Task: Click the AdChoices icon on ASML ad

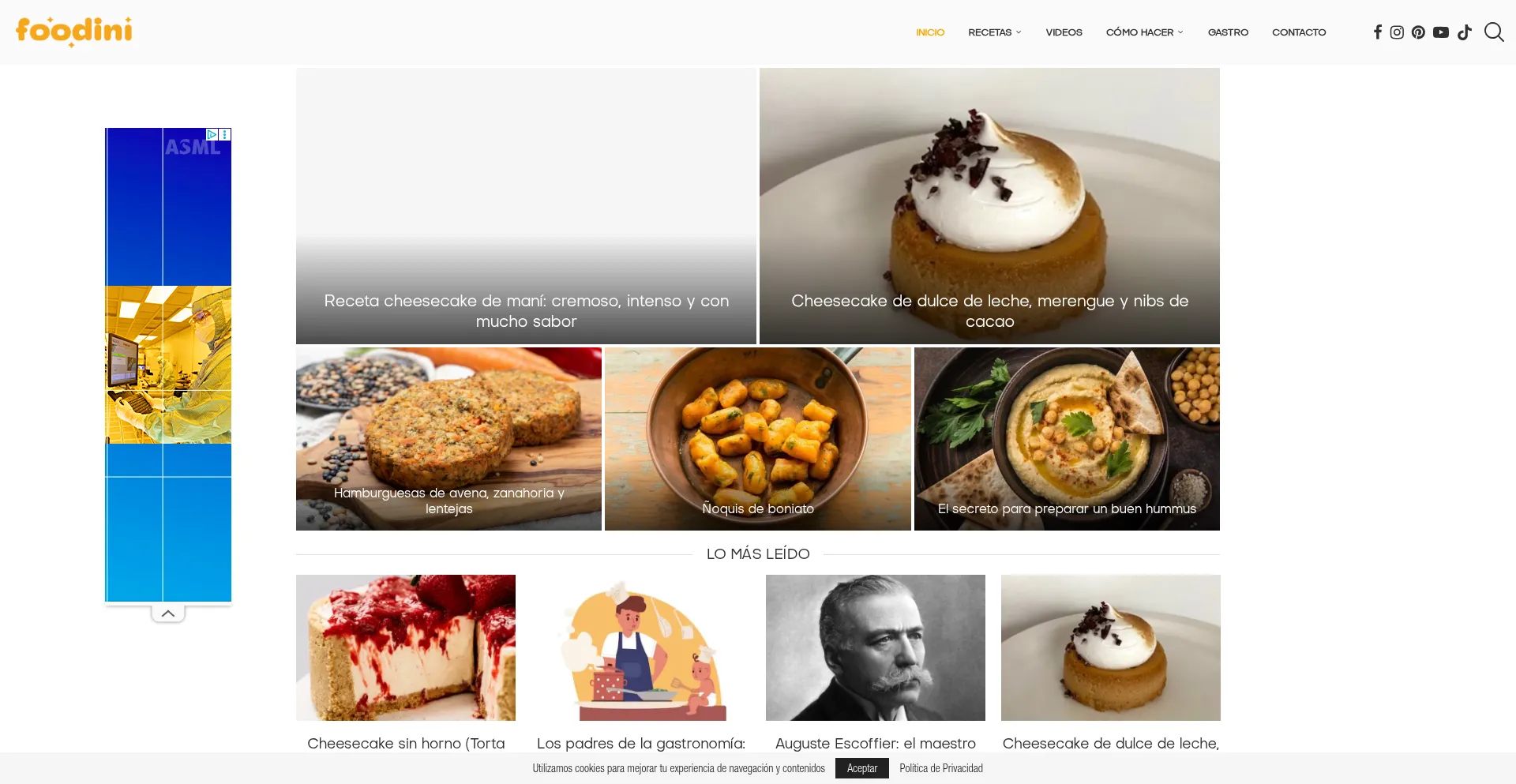Action: tap(212, 134)
